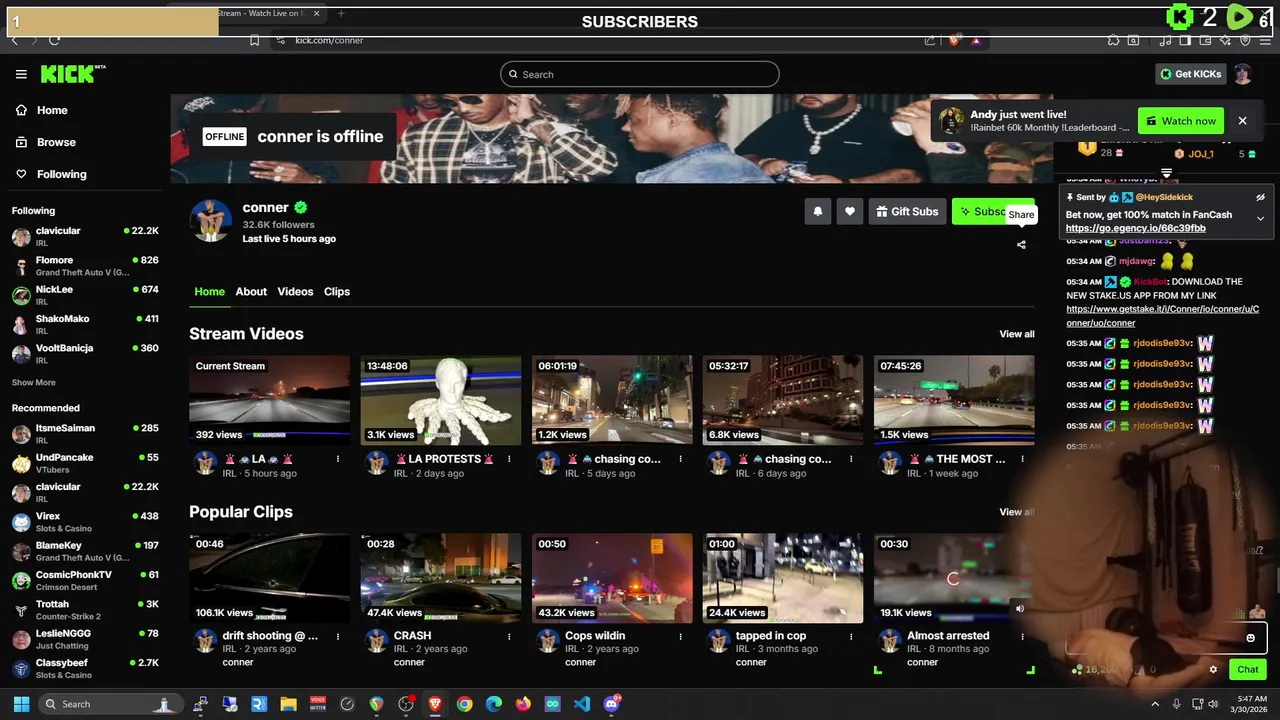Open NickLee in the Following list
The image size is (1280, 720).
click(x=85, y=295)
